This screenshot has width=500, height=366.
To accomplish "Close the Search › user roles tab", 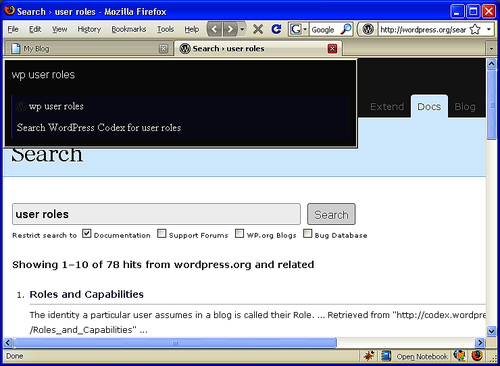I will [x=332, y=49].
